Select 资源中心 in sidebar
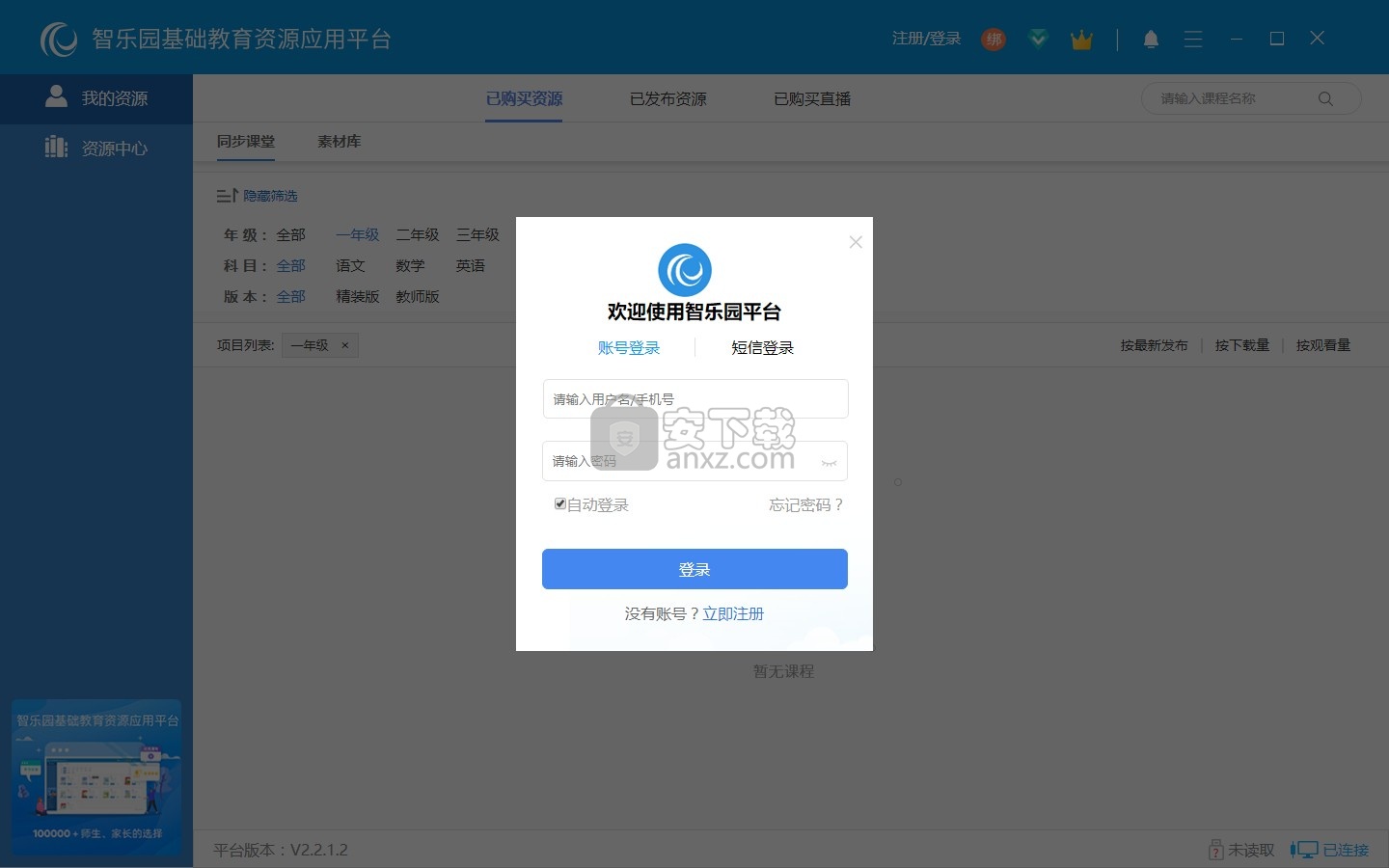 (96, 148)
